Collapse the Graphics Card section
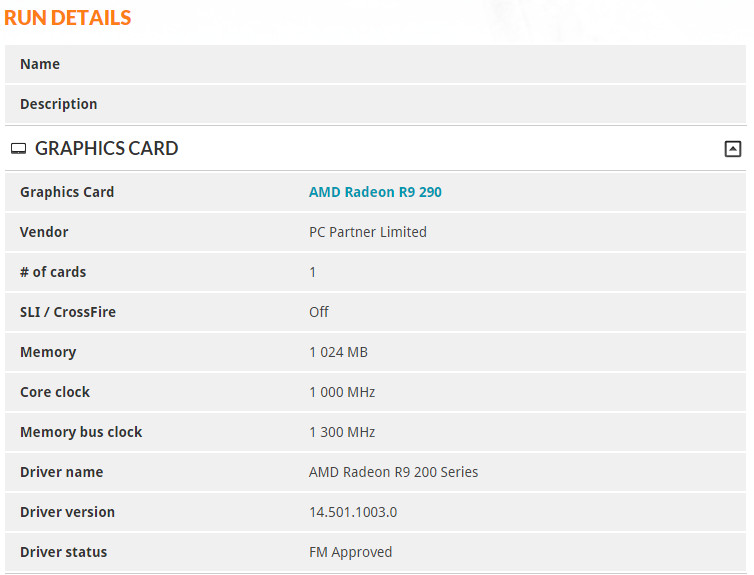This screenshot has height=575, width=754. 732,149
